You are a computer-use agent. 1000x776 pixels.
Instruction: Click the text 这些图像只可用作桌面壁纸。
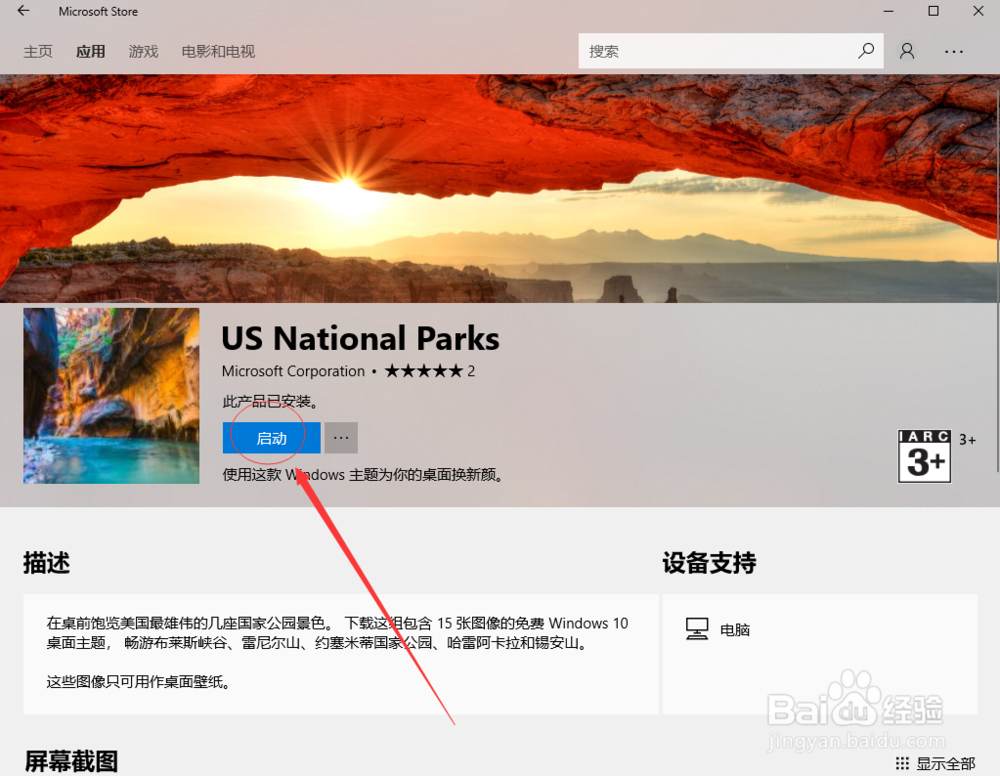[x=138, y=682]
